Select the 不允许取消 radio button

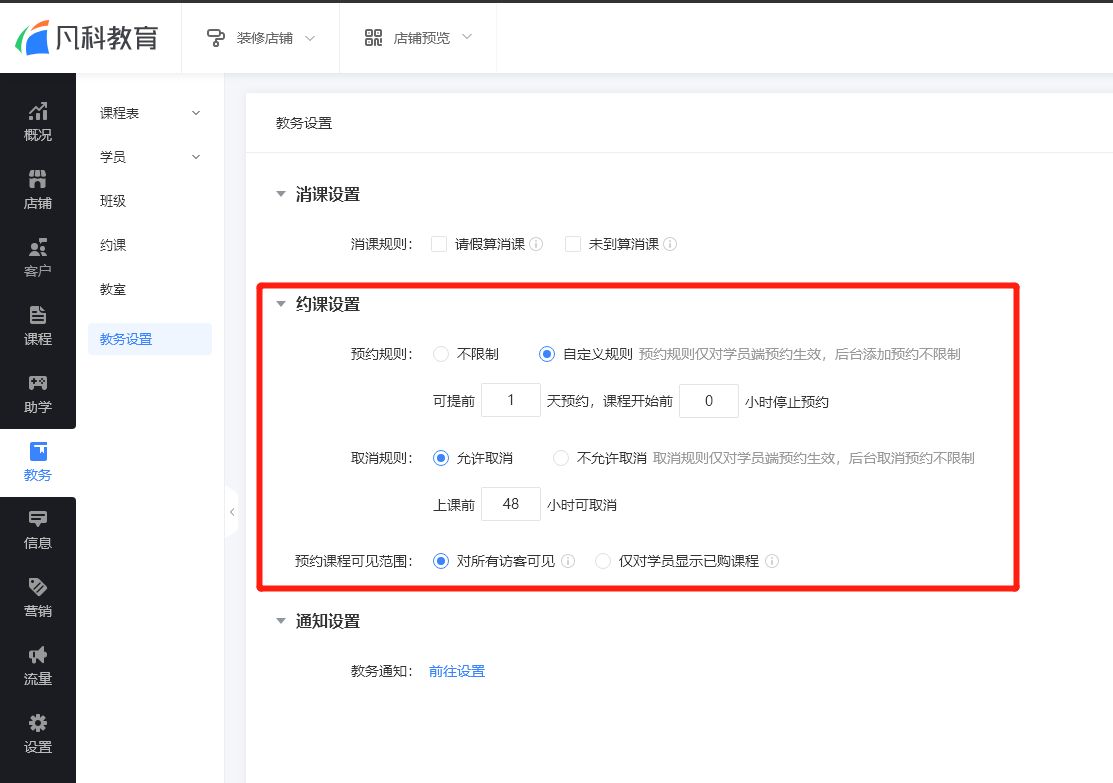point(561,459)
